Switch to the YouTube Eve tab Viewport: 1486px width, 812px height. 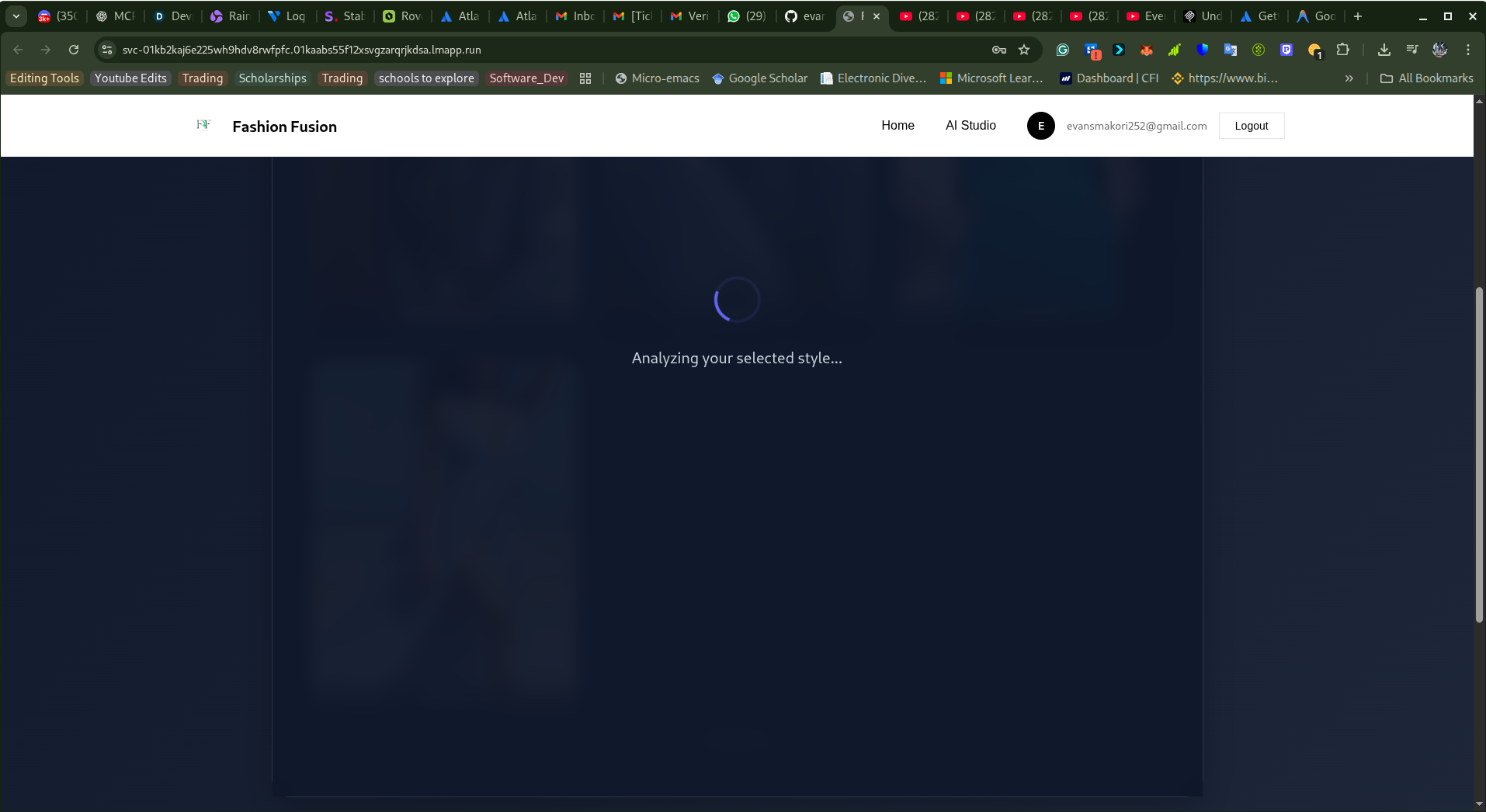tap(1146, 16)
